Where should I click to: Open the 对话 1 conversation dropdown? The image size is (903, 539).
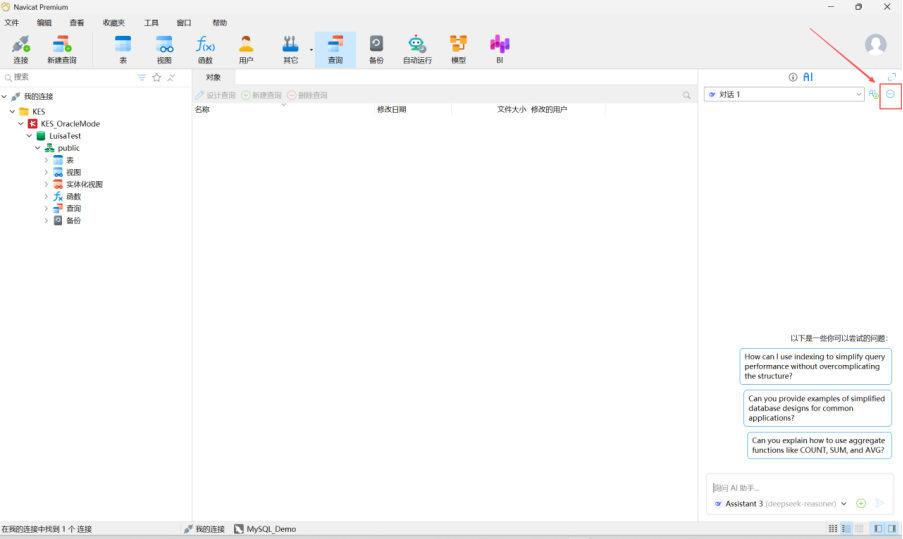784,94
